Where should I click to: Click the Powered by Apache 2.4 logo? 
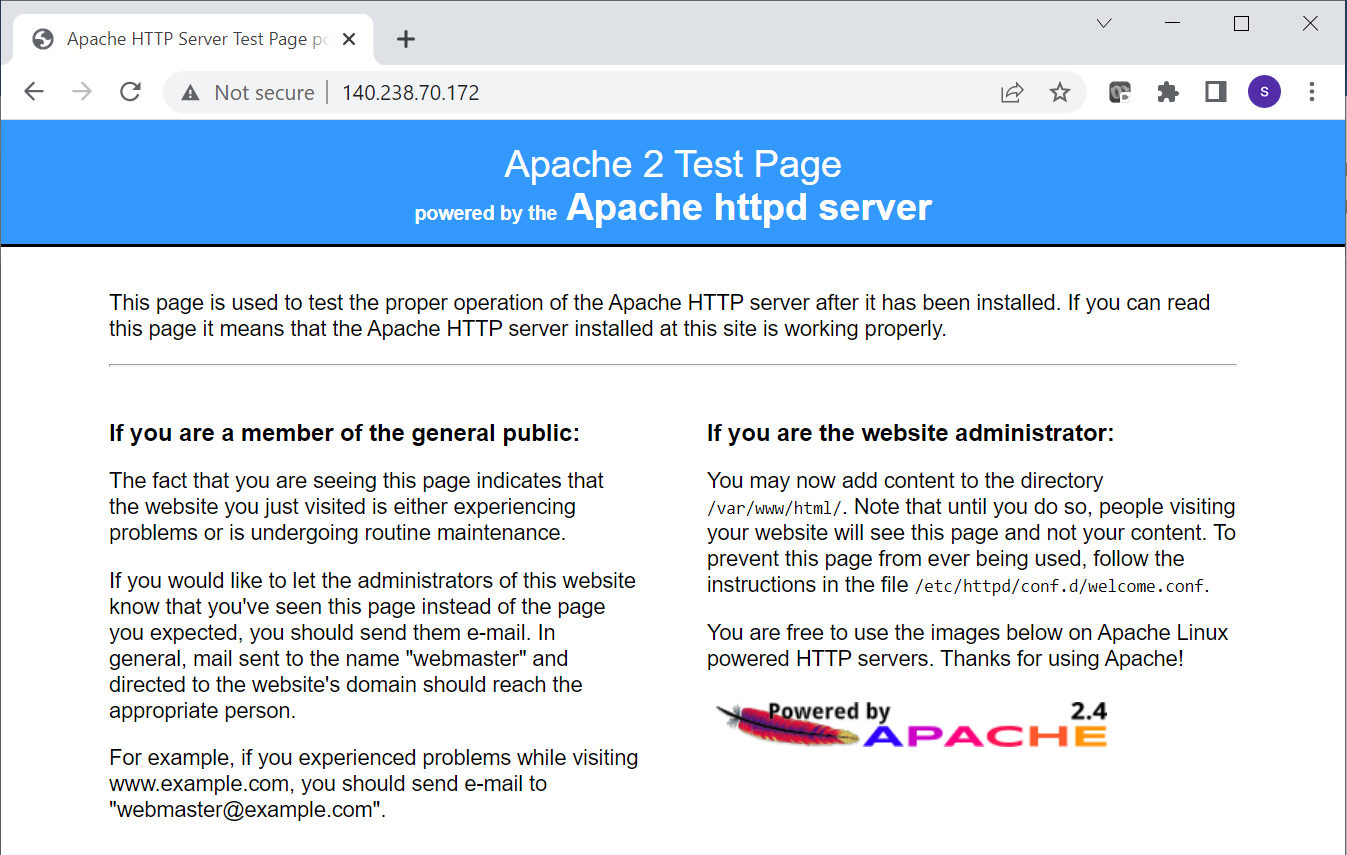point(910,722)
